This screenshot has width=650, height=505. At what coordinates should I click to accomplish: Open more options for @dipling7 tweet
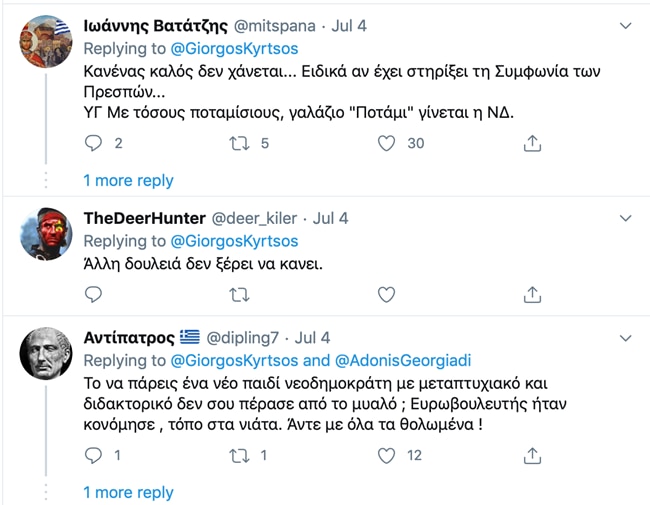coord(626,337)
